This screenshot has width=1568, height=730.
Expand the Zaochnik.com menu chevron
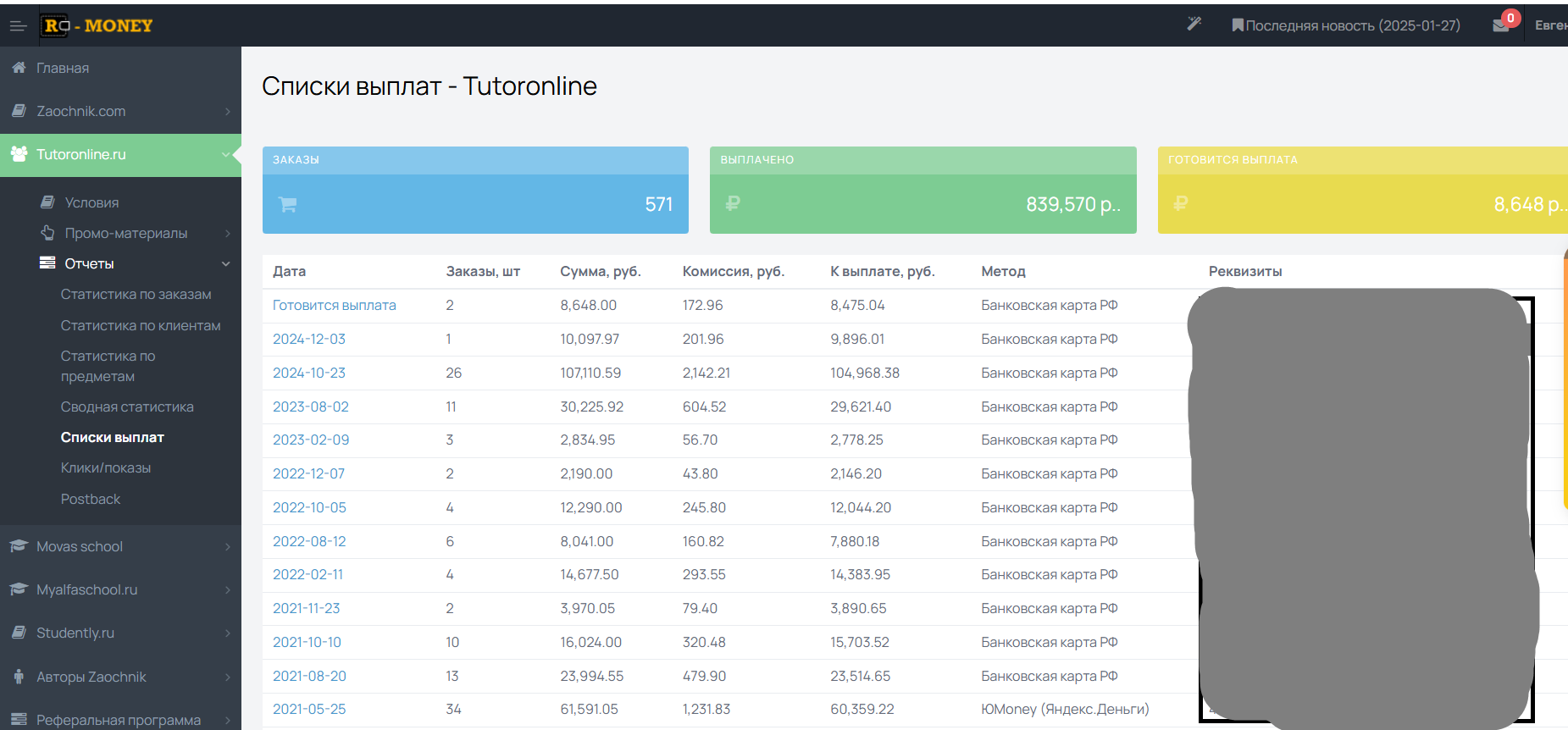[x=227, y=112]
